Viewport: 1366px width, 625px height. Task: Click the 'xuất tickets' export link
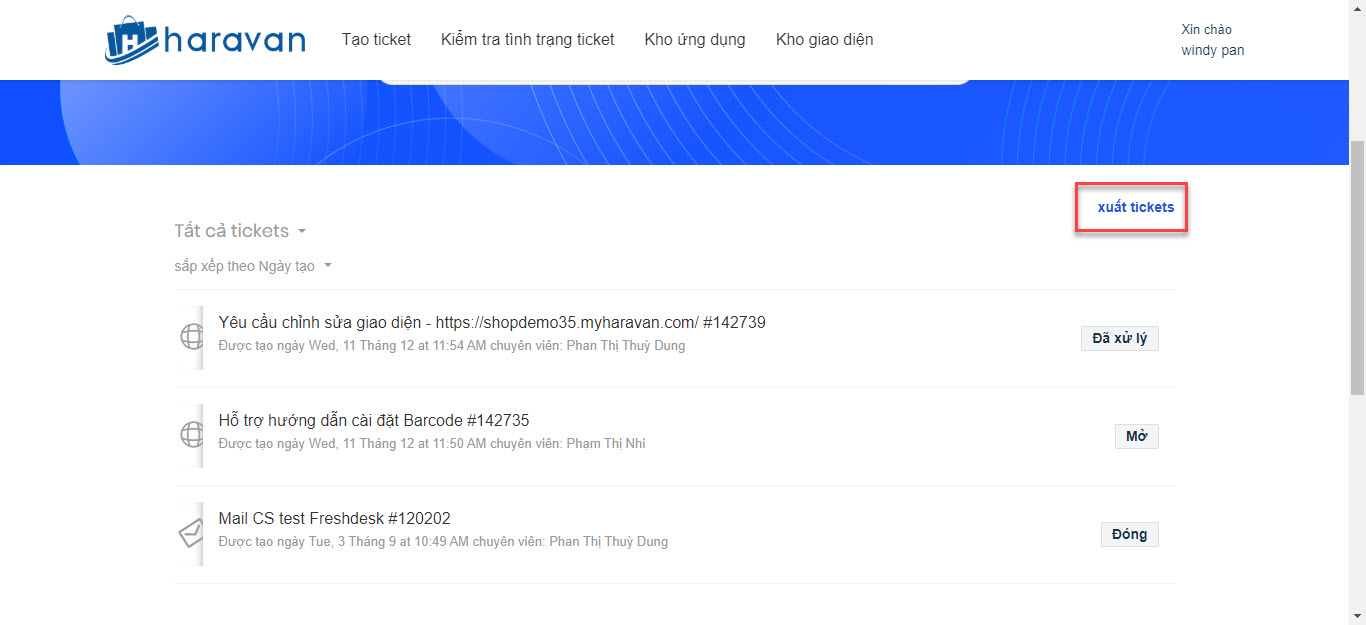tap(1135, 207)
